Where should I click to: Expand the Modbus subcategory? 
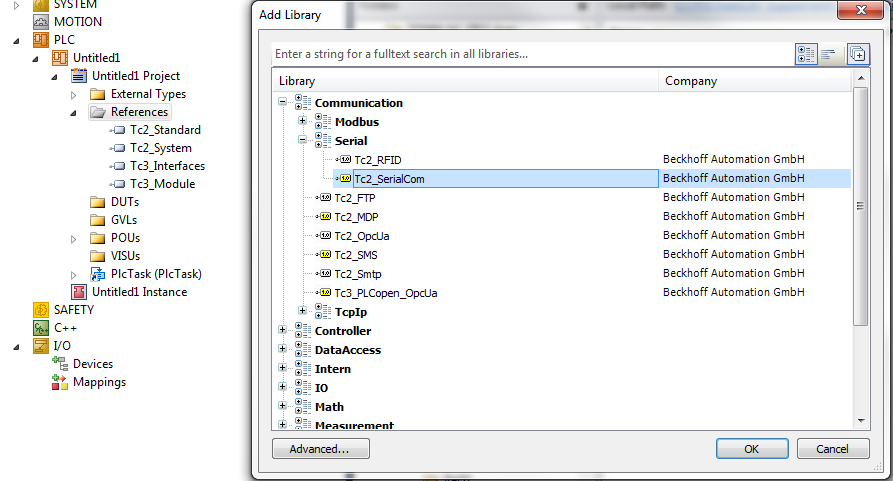302,121
